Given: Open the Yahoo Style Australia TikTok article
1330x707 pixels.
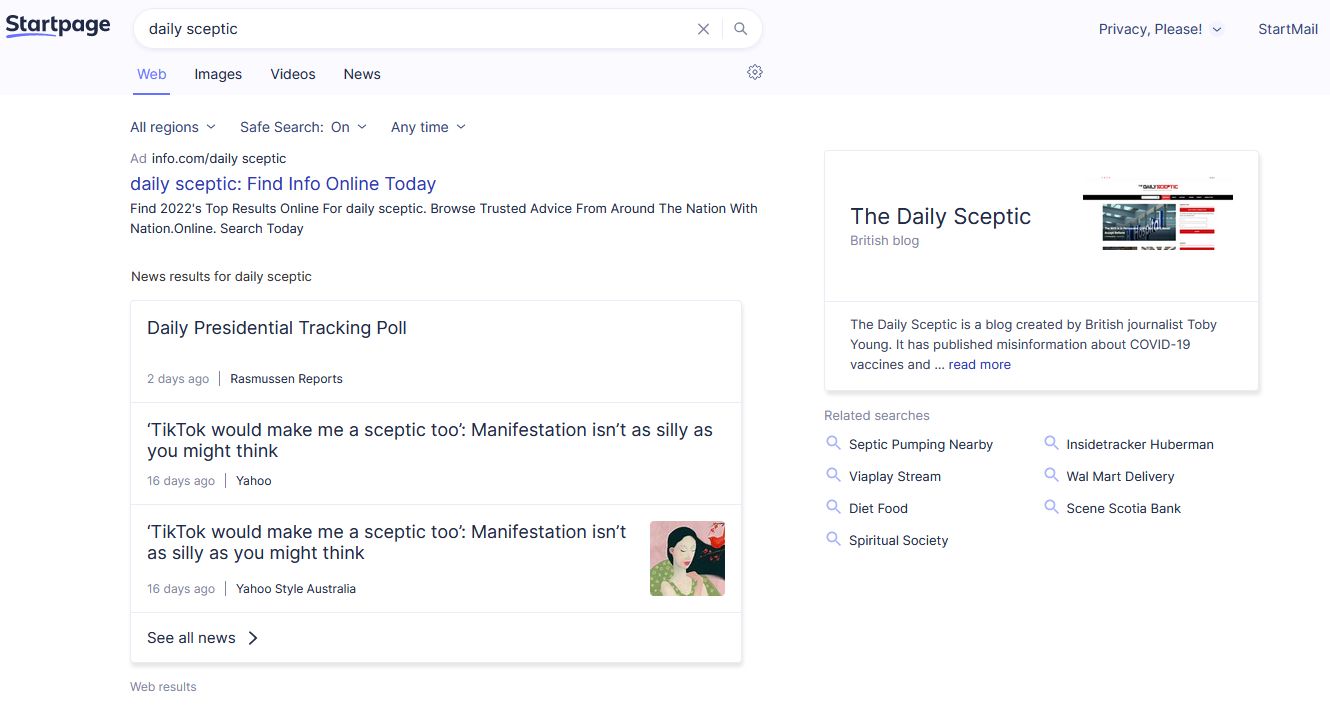Looking at the screenshot, I should 387,542.
